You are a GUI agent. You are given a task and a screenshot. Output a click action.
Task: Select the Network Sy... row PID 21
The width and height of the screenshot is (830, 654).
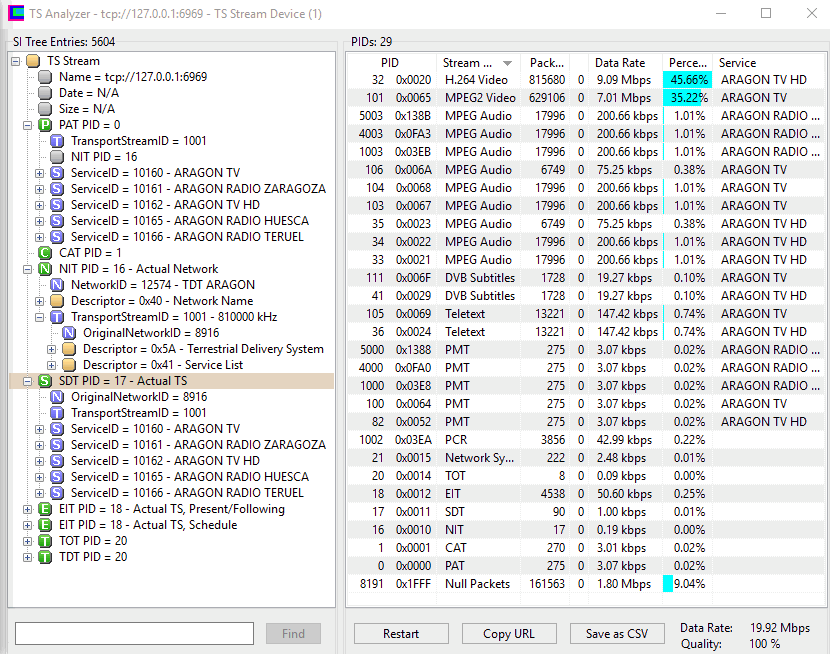click(585, 458)
